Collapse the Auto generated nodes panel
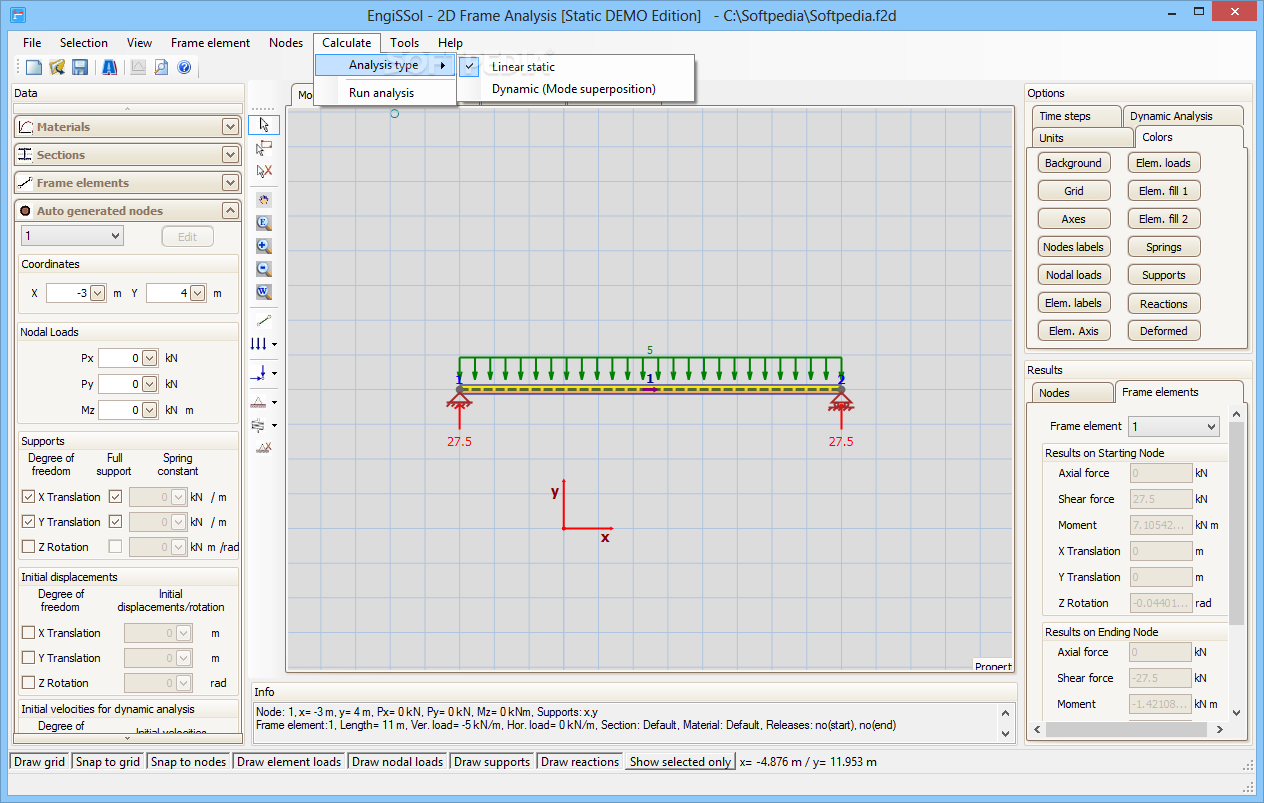1264x803 pixels. [231, 211]
